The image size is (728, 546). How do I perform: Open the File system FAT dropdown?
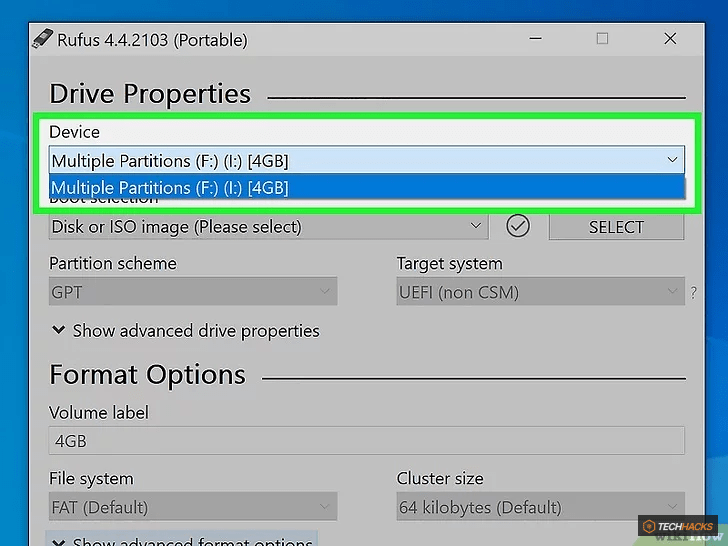tap(193, 507)
